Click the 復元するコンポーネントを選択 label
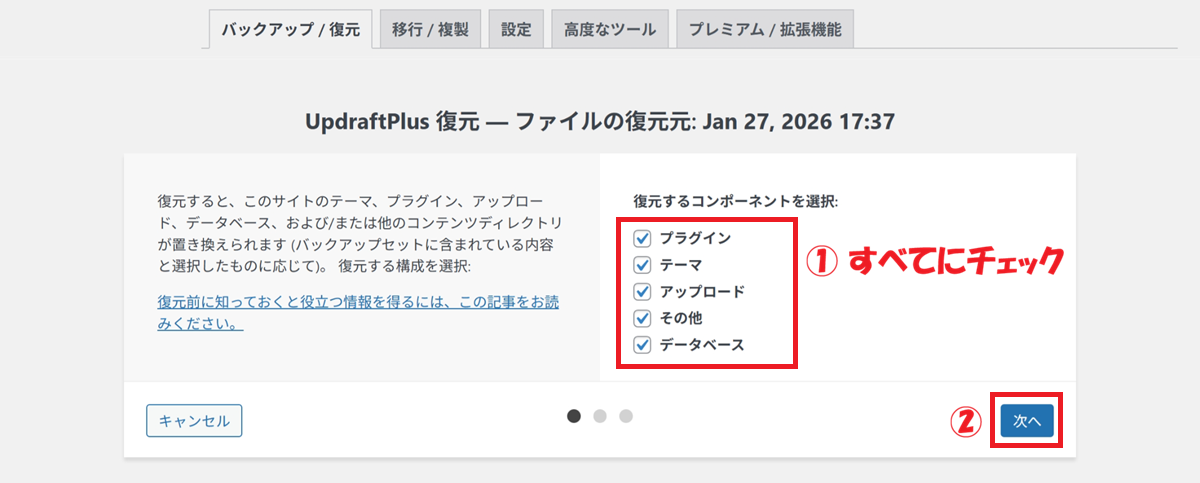The width and height of the screenshot is (1200, 483). click(x=735, y=201)
